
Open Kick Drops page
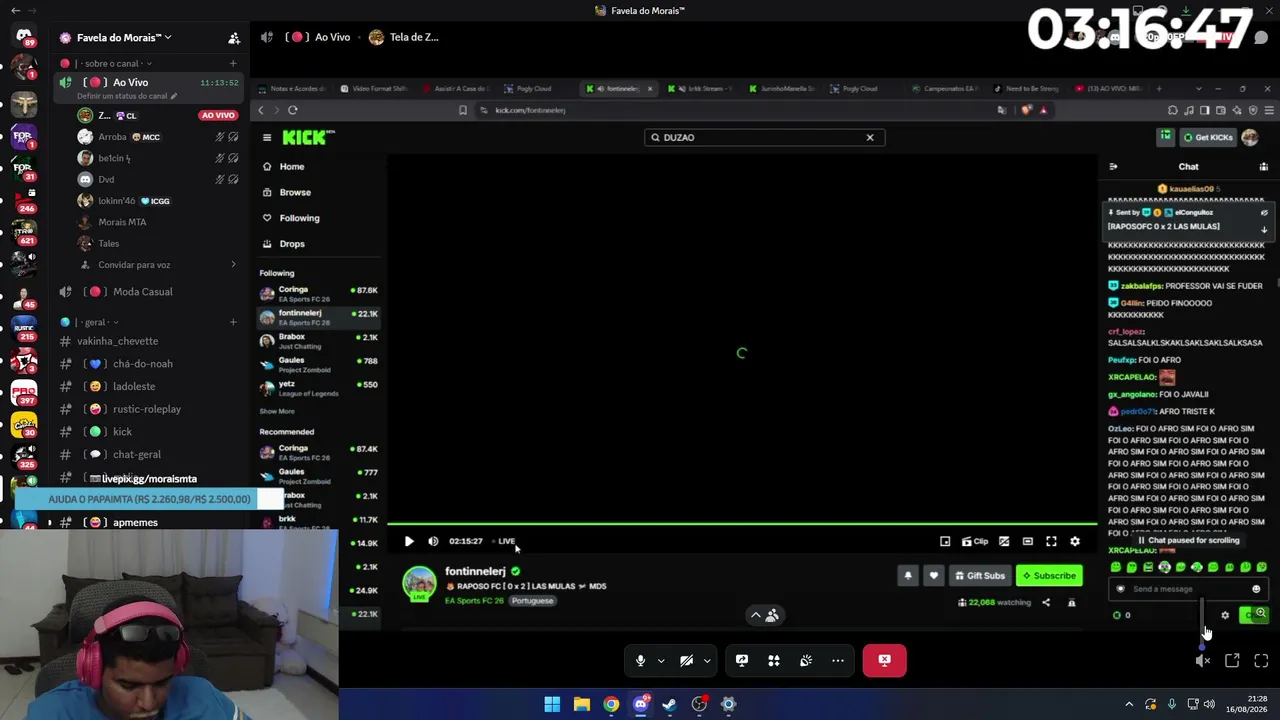[292, 244]
